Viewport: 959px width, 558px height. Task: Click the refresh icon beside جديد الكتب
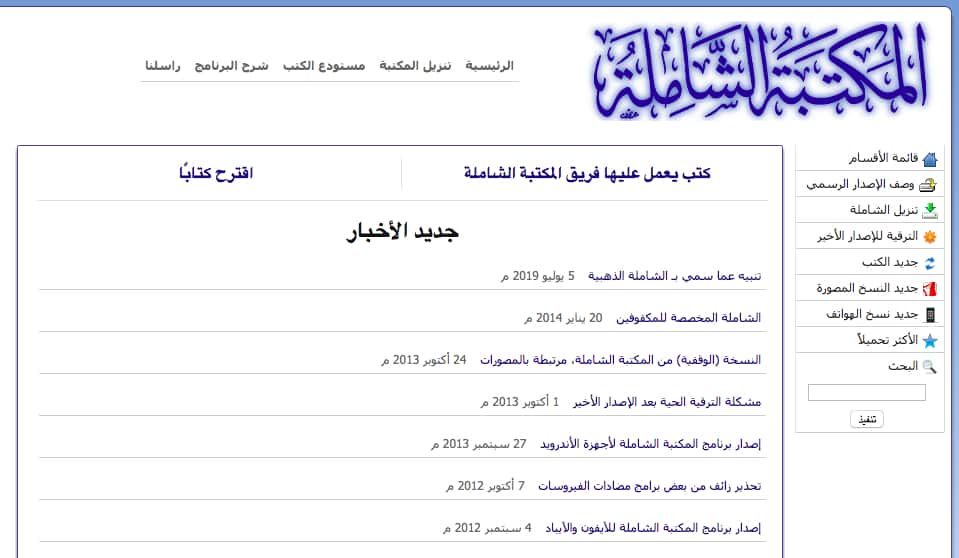click(x=930, y=263)
